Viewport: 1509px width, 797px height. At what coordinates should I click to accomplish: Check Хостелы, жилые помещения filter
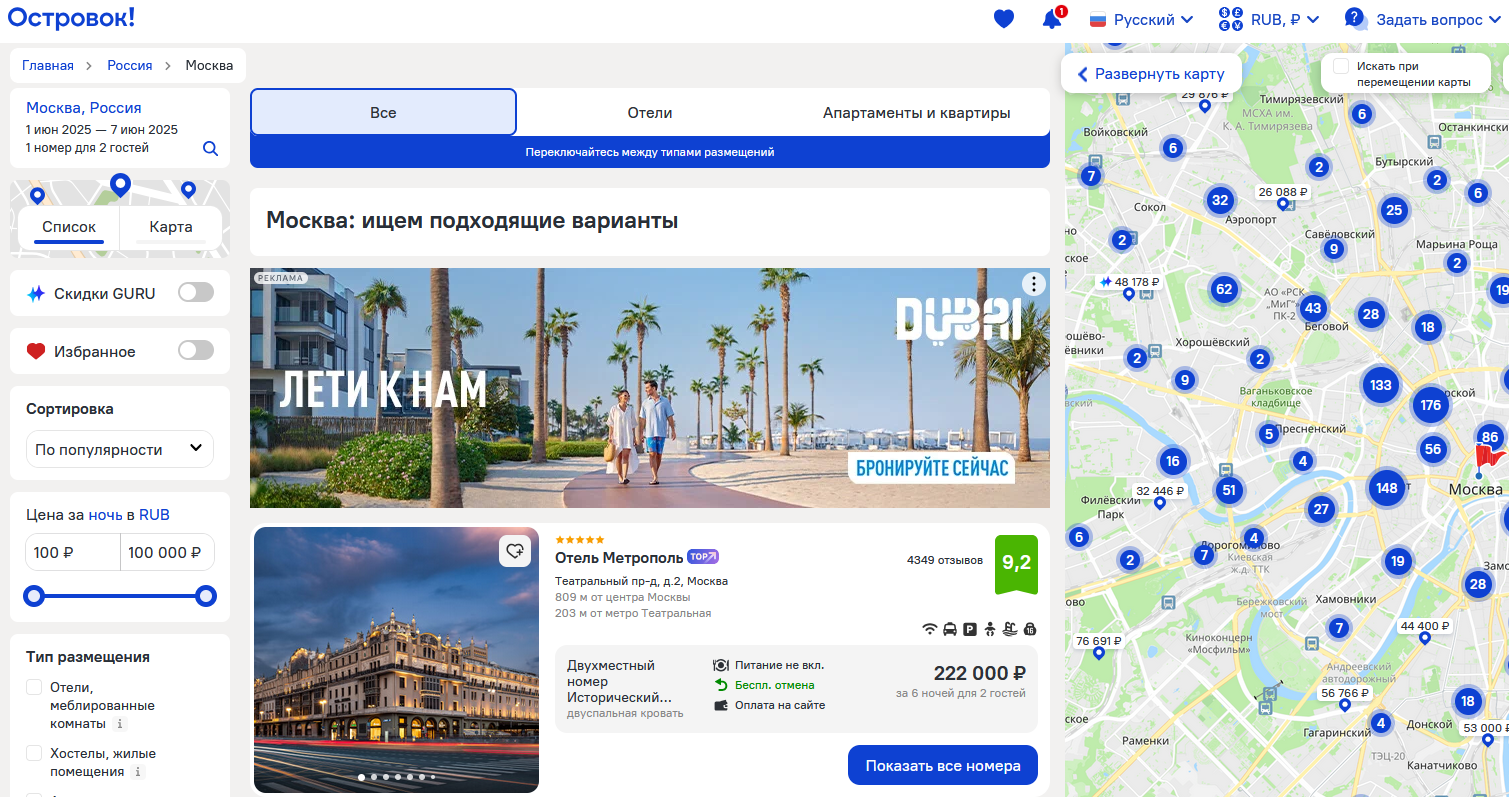(x=34, y=753)
